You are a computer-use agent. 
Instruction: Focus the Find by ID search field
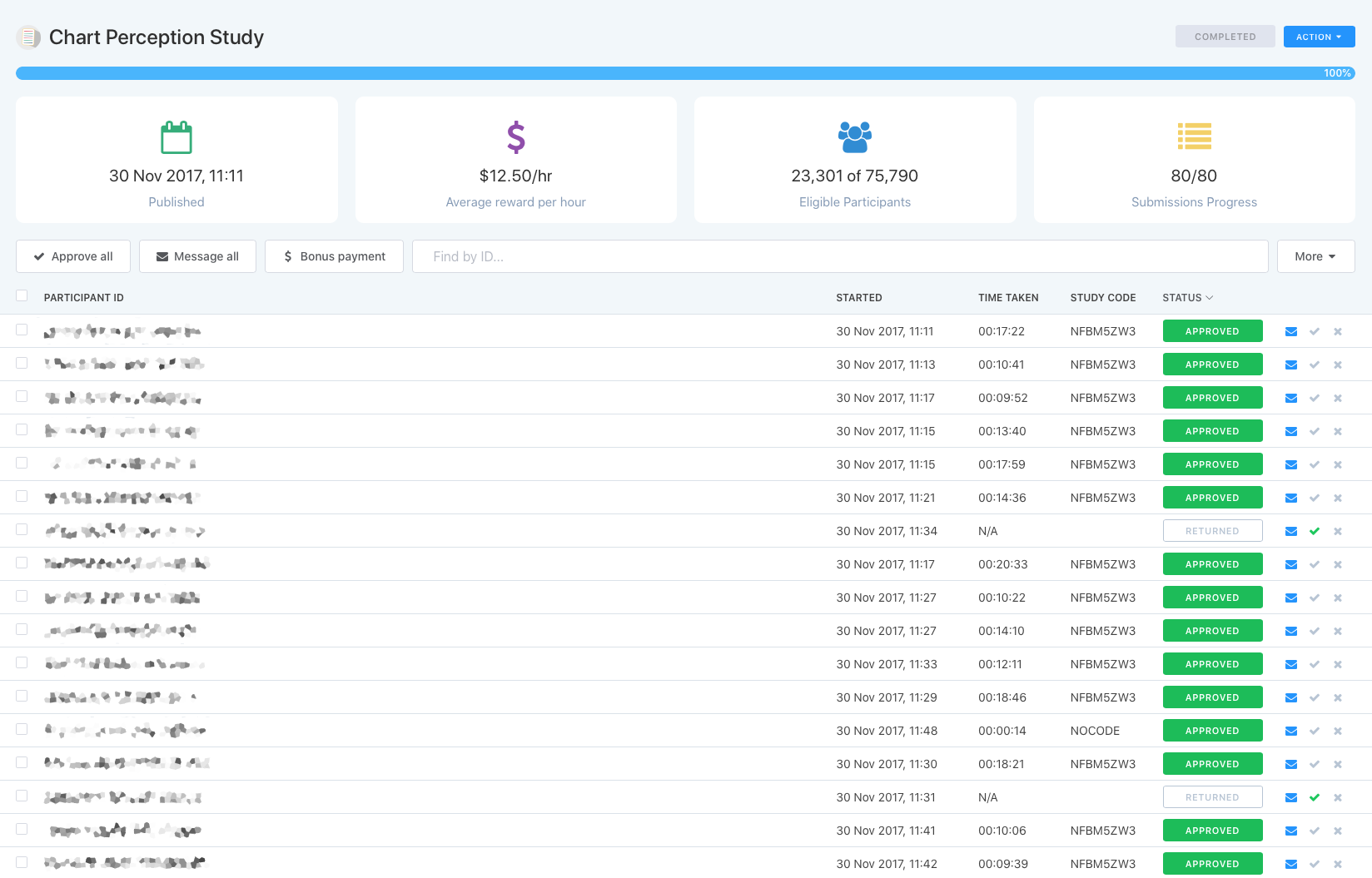click(840, 256)
